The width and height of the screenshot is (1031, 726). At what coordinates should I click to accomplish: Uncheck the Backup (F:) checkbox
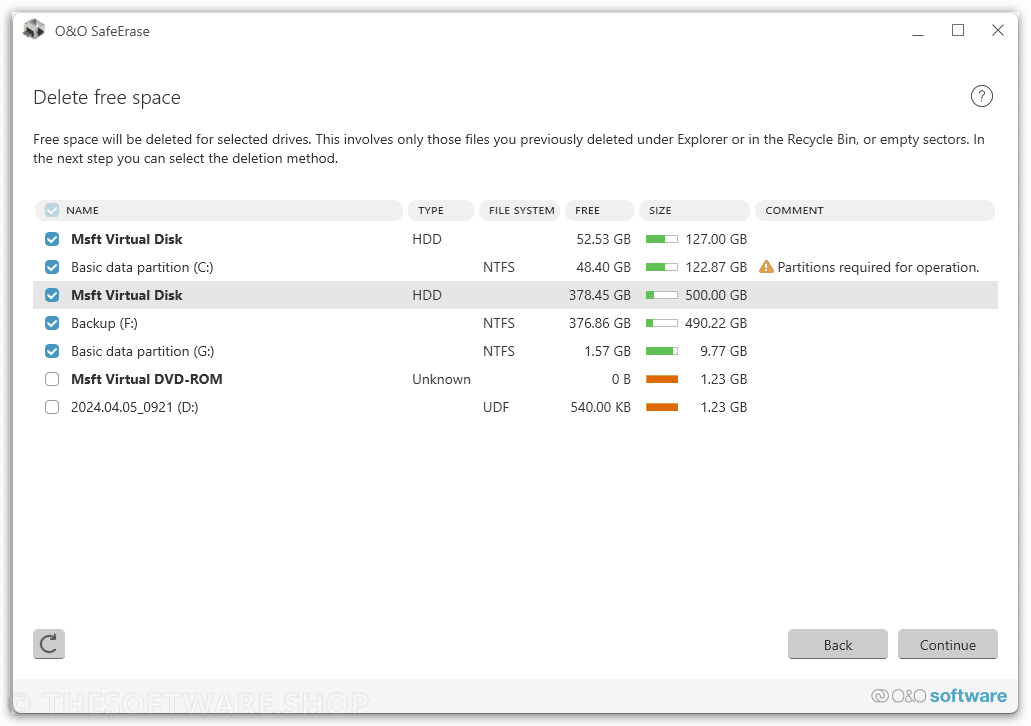52,323
